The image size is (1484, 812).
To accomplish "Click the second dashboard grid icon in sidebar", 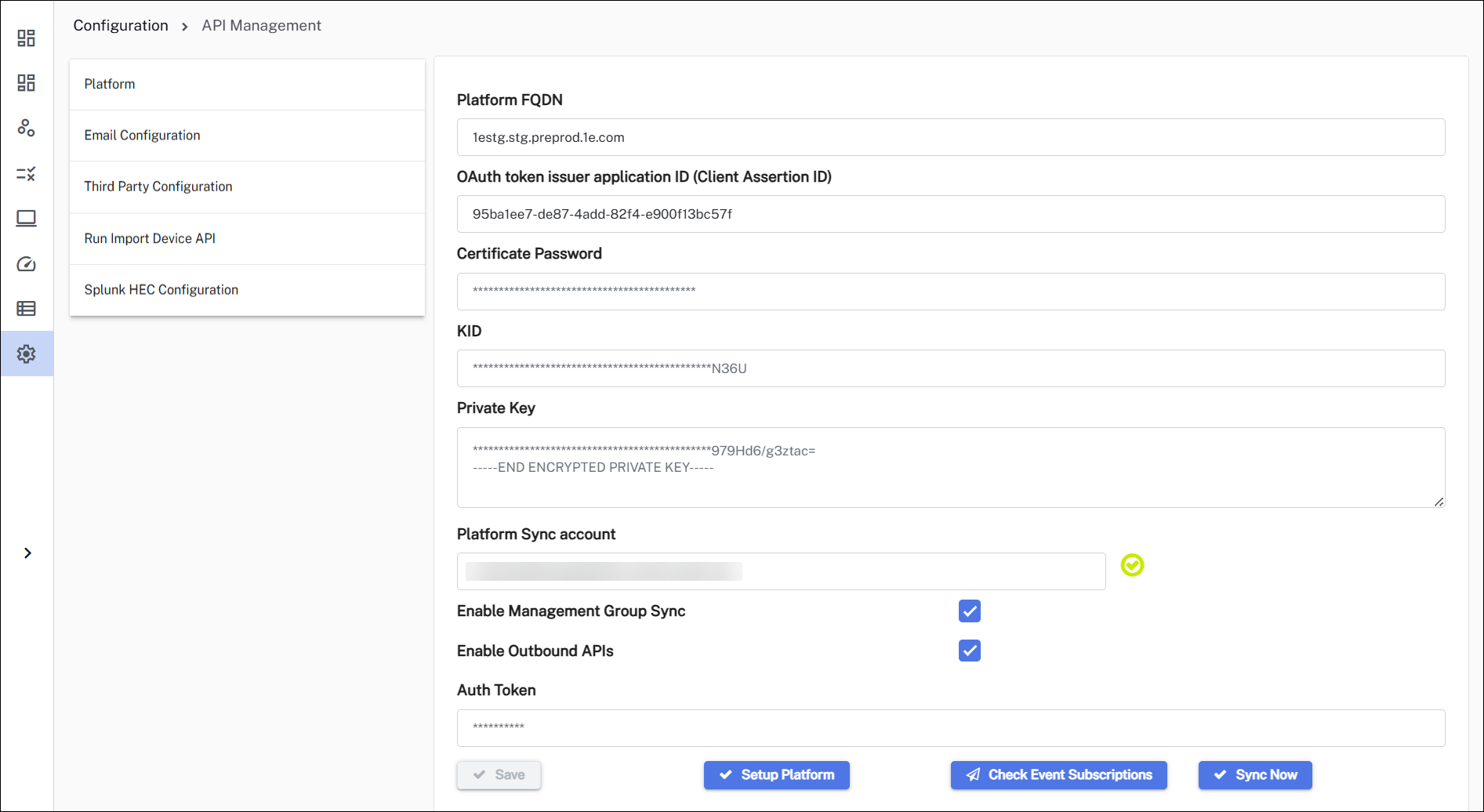I will [x=27, y=83].
